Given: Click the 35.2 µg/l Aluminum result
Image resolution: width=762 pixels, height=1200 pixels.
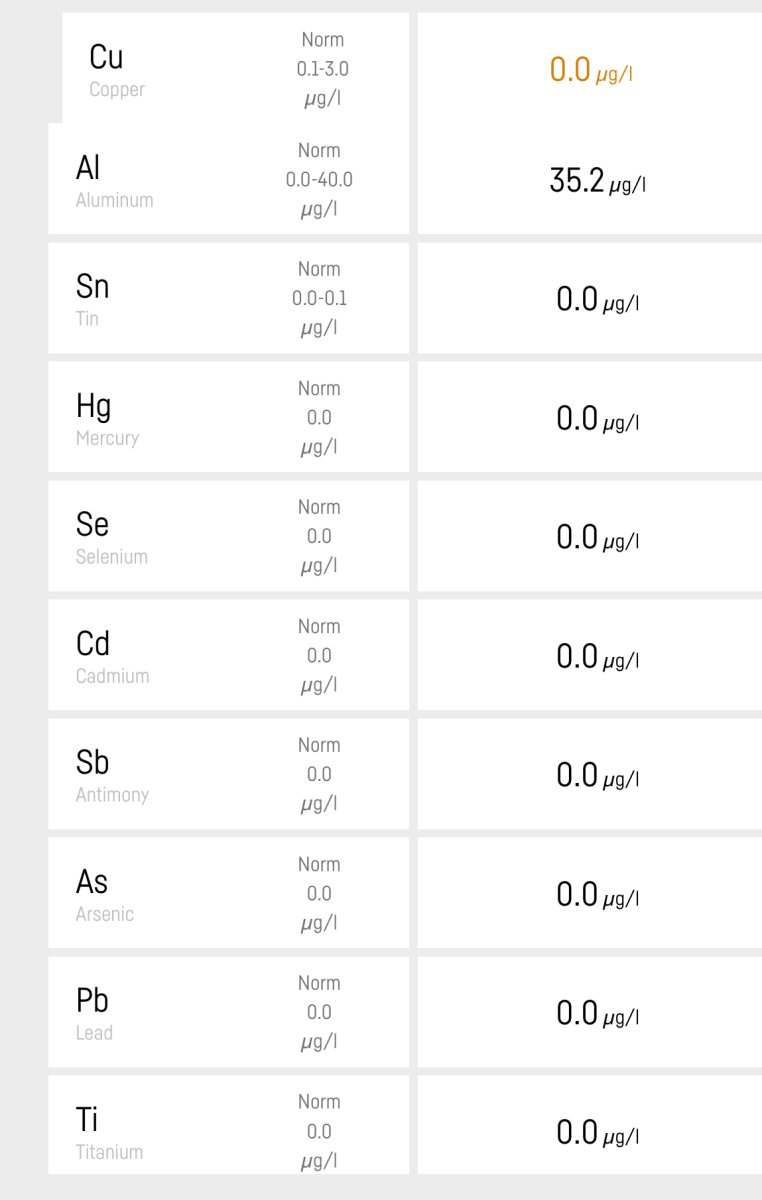Looking at the screenshot, I should 597,181.
